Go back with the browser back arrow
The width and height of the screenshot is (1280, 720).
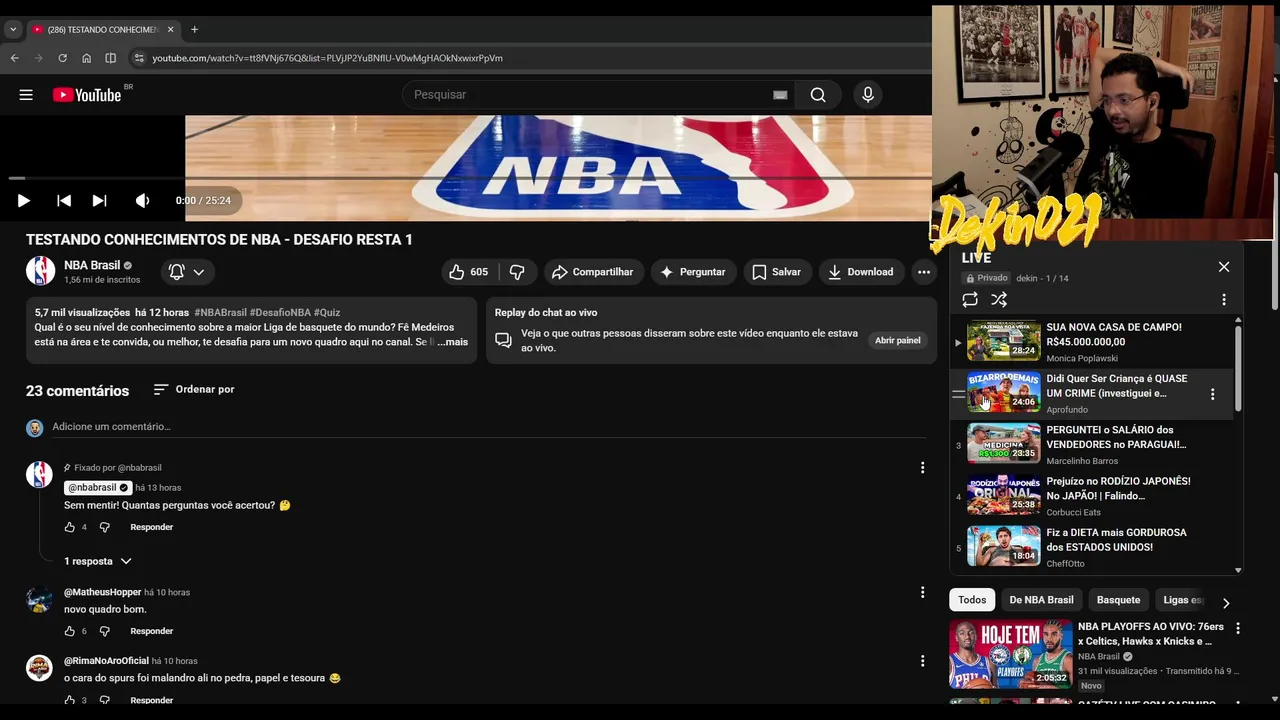click(15, 58)
